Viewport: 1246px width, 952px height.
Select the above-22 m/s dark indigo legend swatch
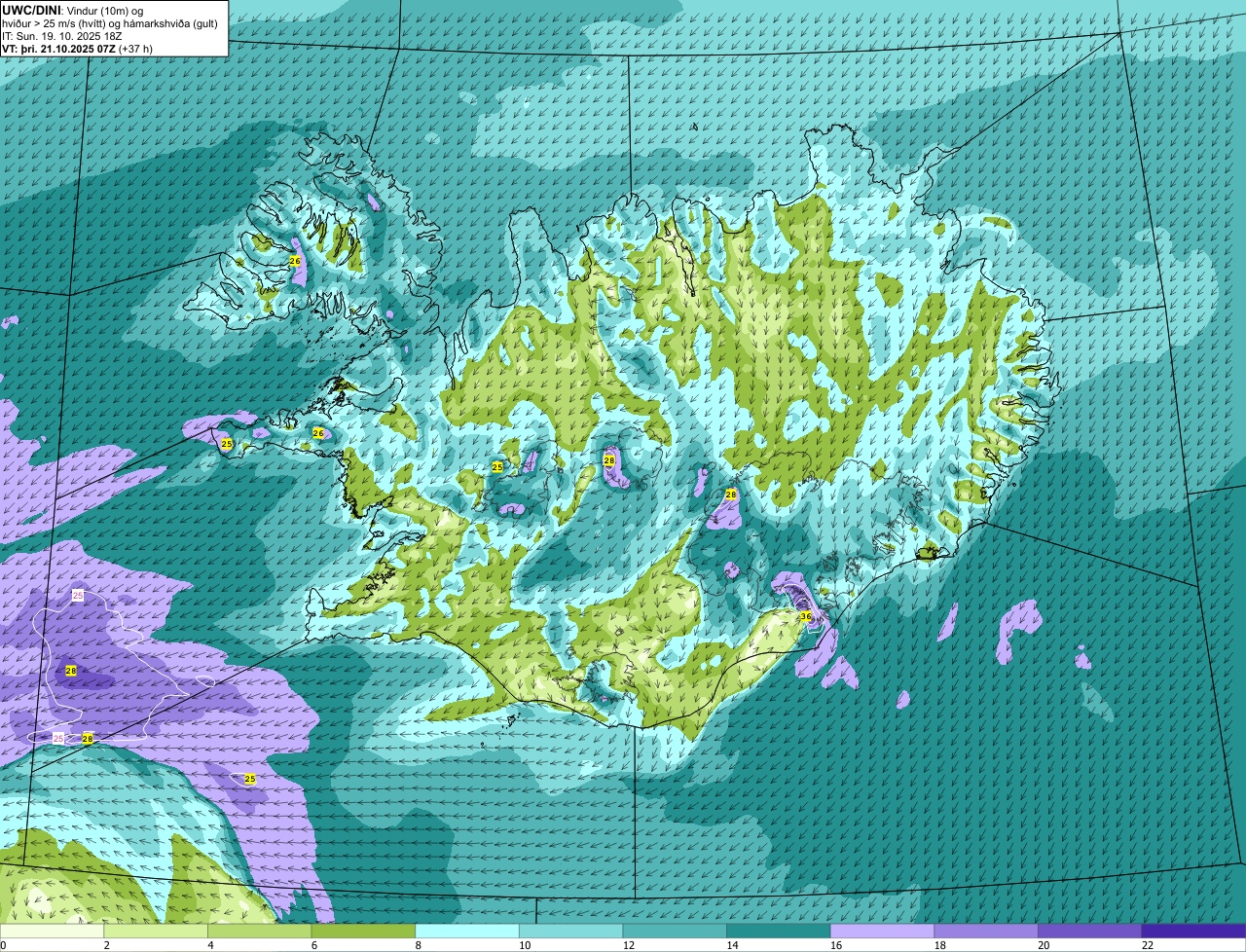1194,931
